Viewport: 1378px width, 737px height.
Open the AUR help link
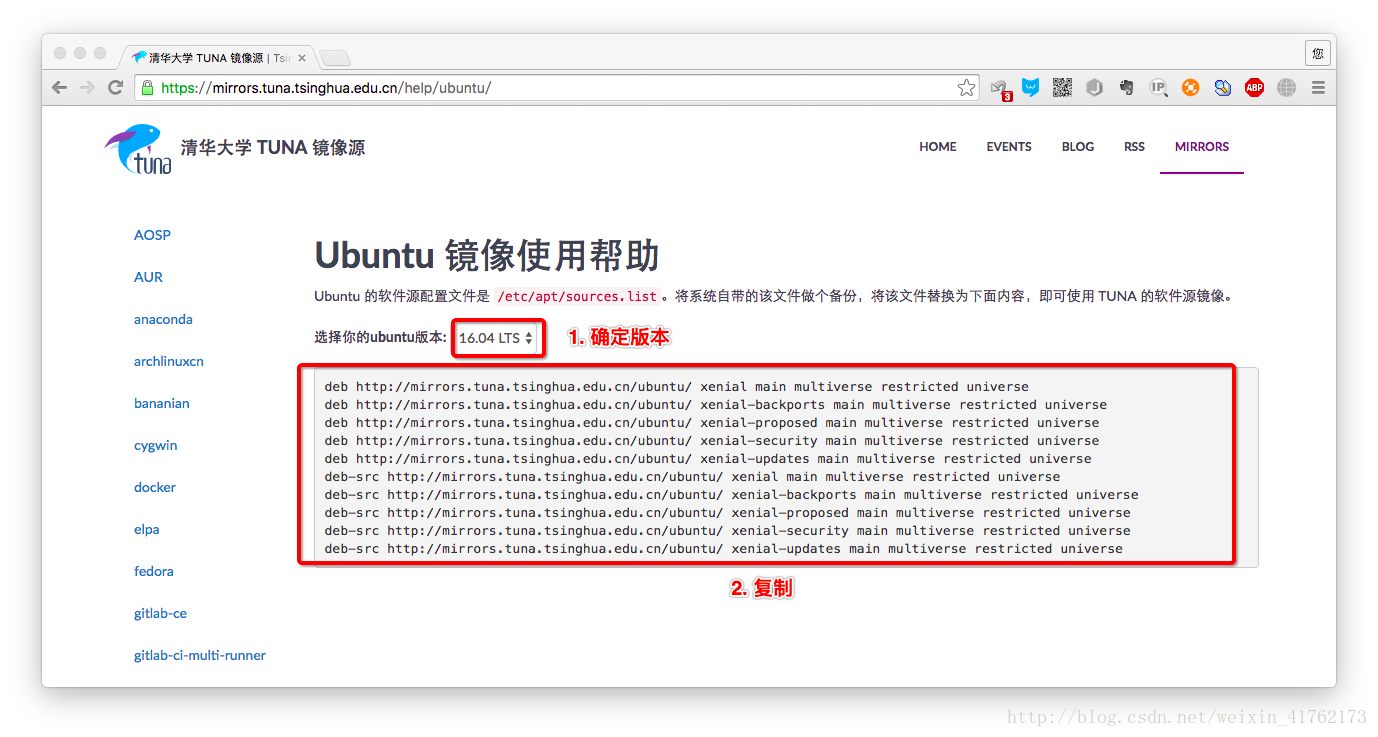point(148,277)
